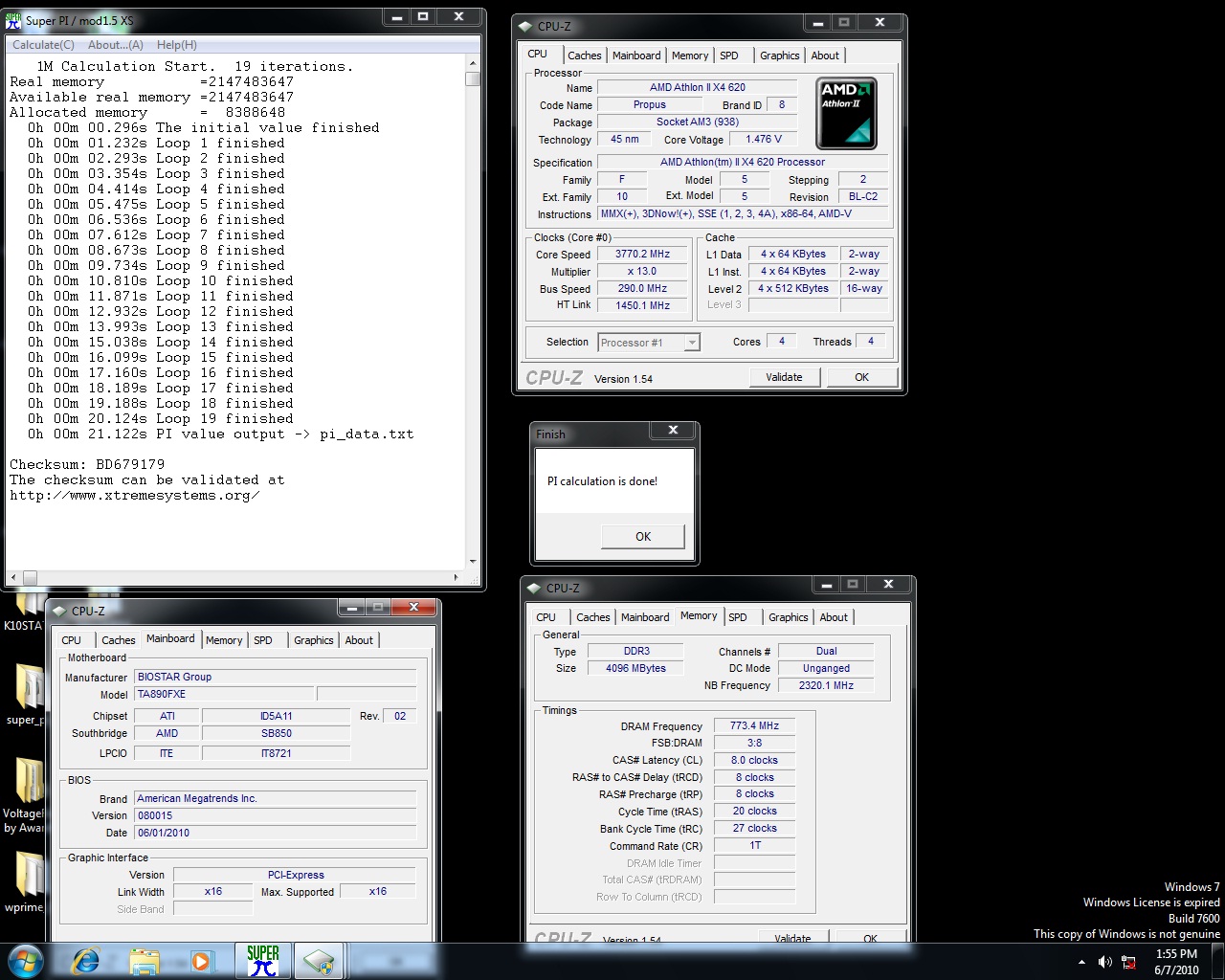The image size is (1225, 980).
Task: Click the Southbridge value SB850
Action: point(277,734)
